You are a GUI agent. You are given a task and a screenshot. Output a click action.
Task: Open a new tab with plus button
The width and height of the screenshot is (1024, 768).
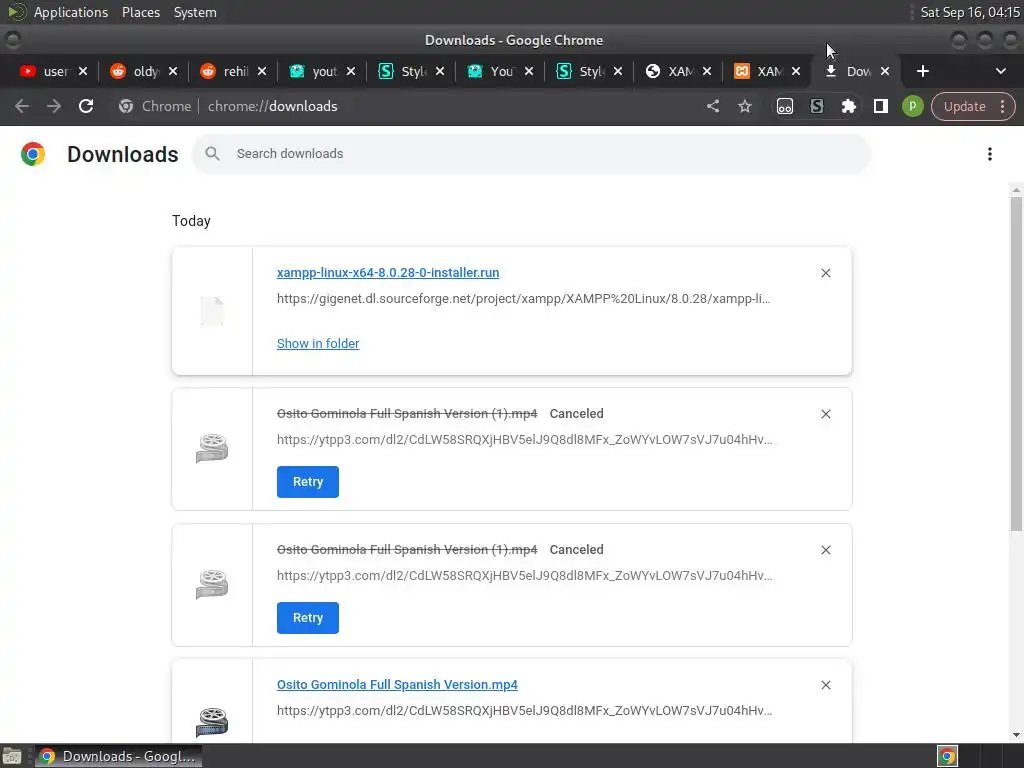(922, 71)
